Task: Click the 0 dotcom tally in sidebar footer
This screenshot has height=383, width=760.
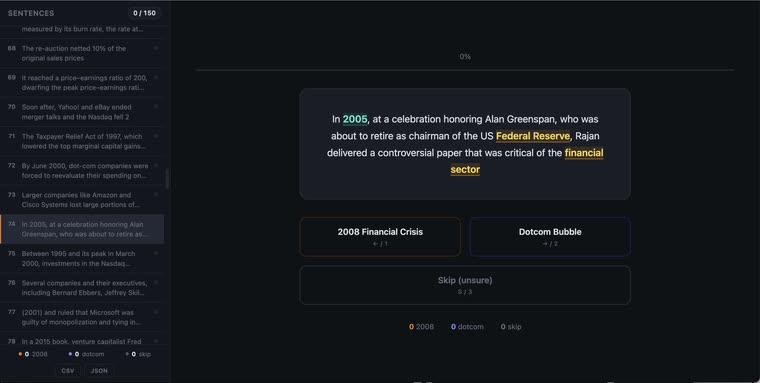Action: point(86,354)
